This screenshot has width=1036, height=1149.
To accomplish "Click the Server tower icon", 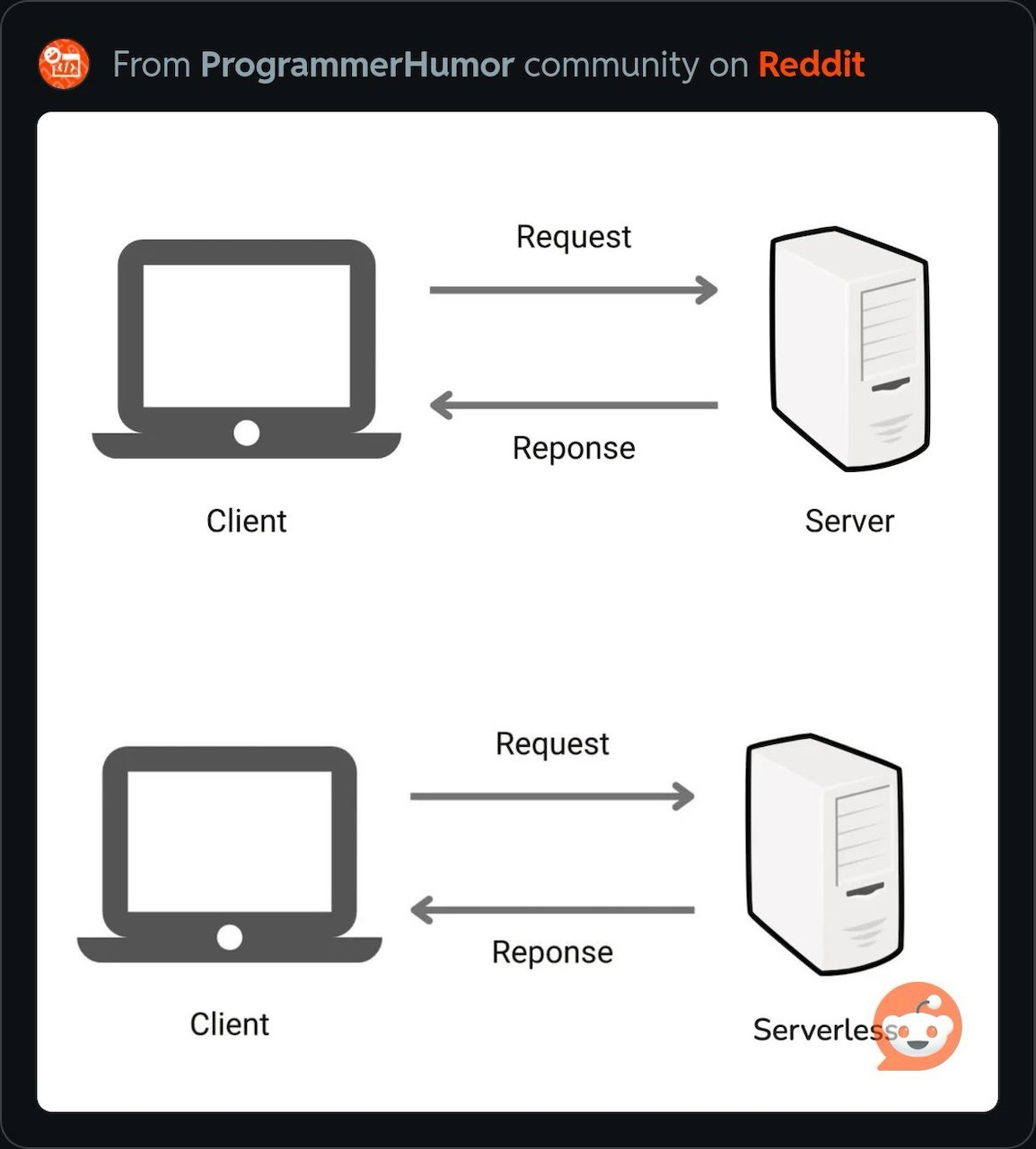I will pos(849,348).
